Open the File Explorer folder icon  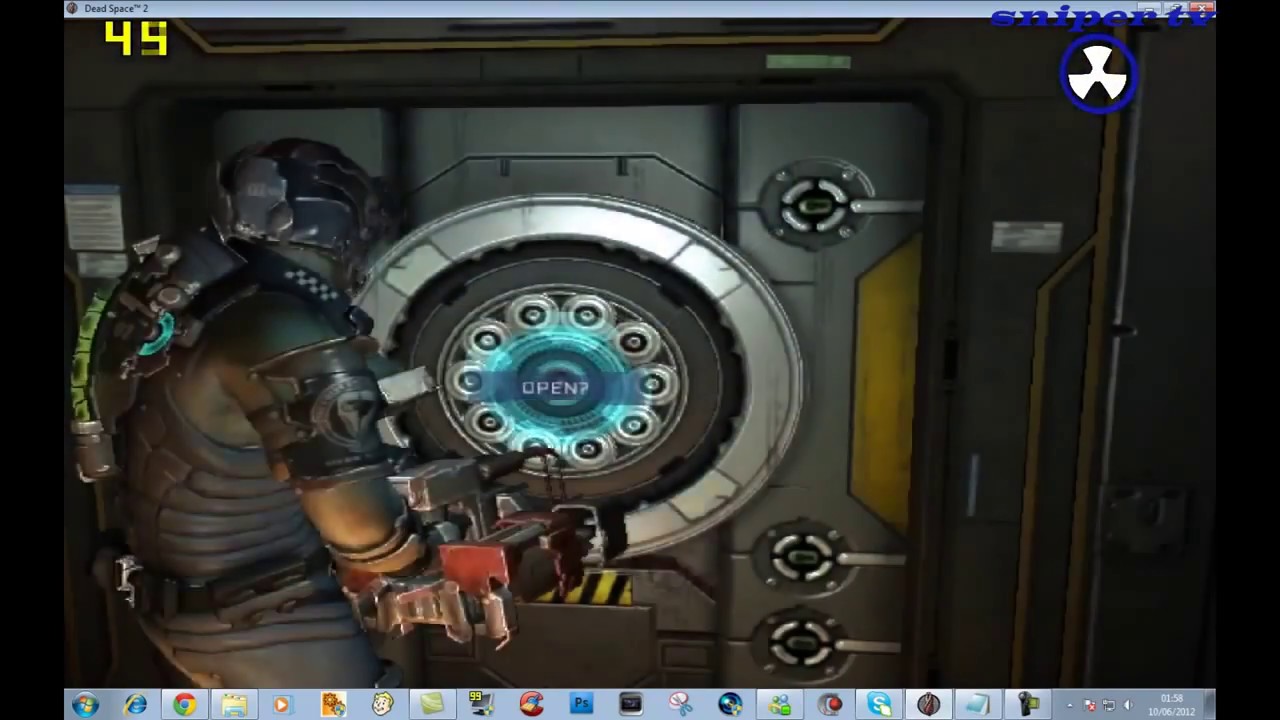(x=234, y=705)
